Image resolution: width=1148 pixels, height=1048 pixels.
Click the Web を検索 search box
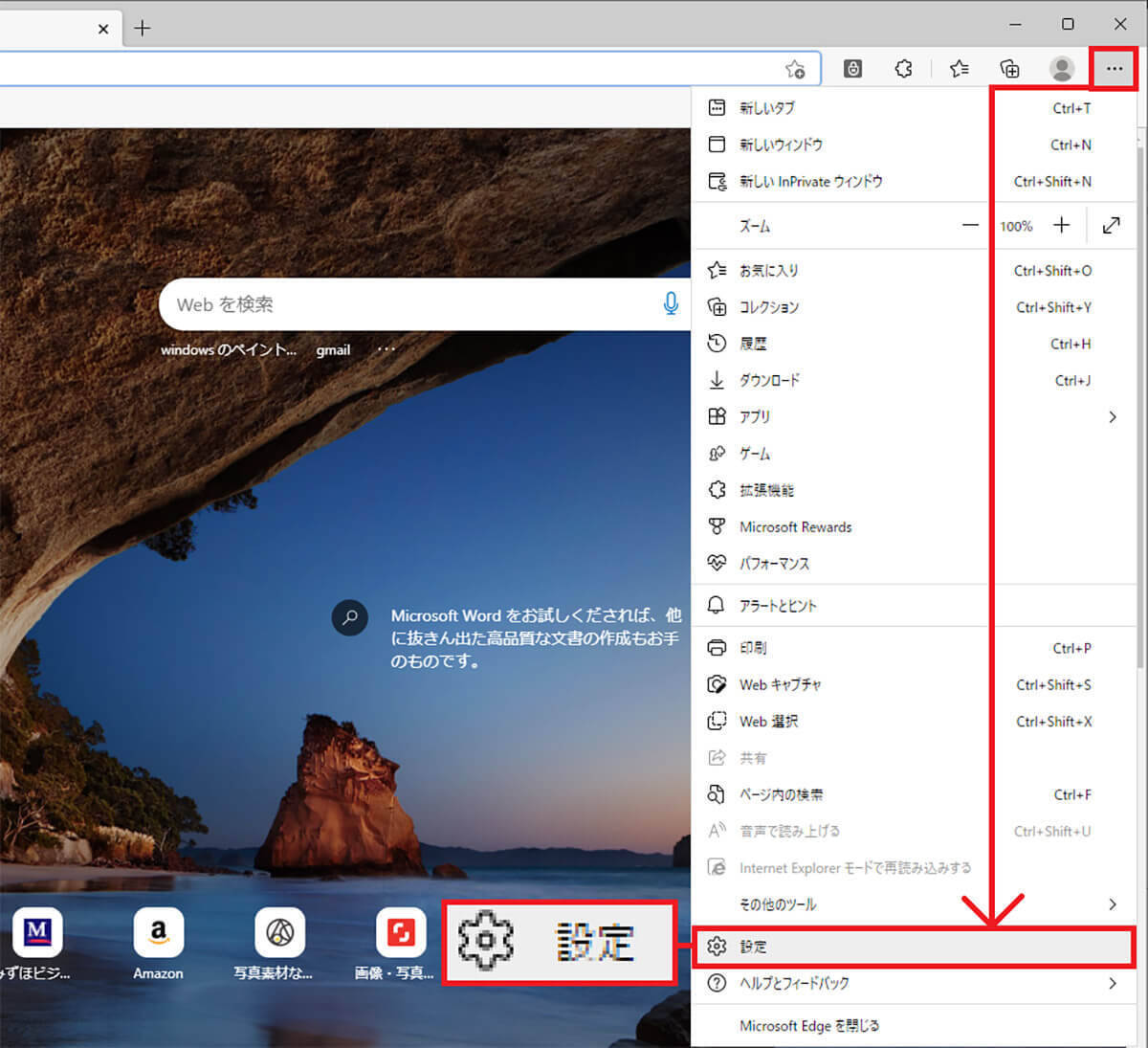[x=411, y=304]
